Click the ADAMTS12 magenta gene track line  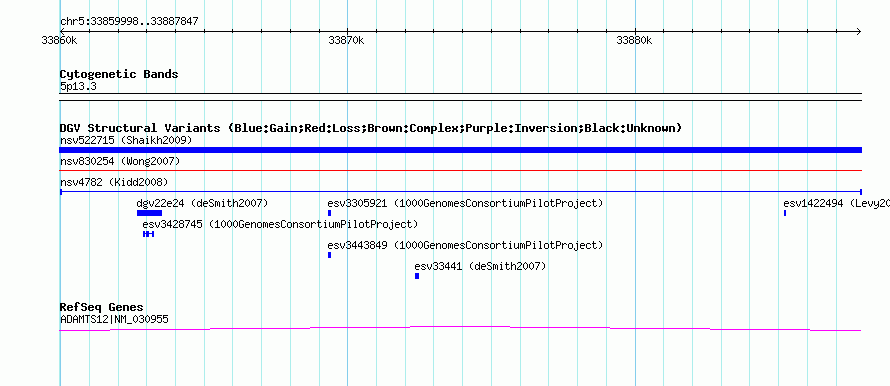[460, 328]
